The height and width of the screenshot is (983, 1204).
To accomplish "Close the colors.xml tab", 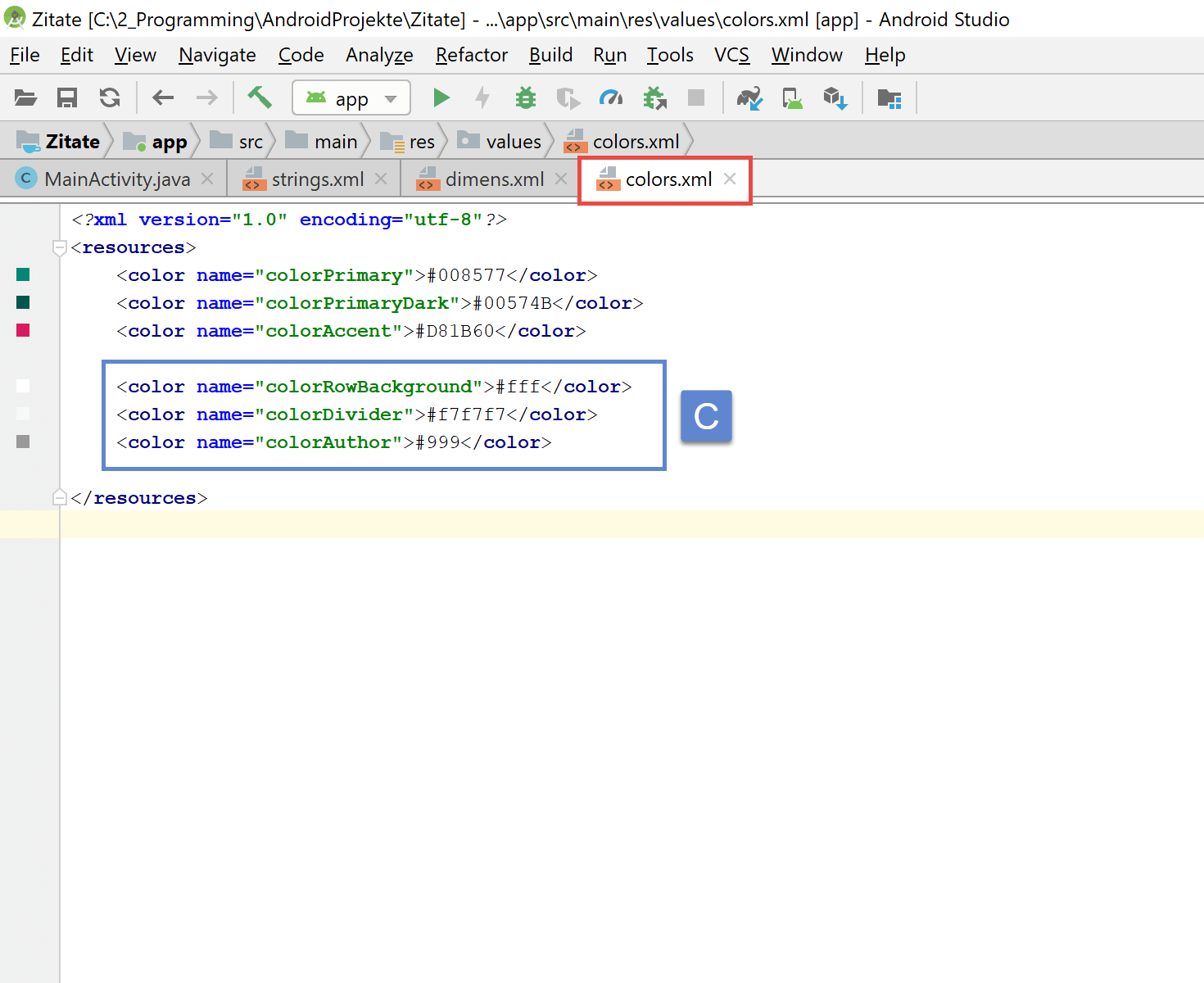I will pyautogui.click(x=730, y=179).
